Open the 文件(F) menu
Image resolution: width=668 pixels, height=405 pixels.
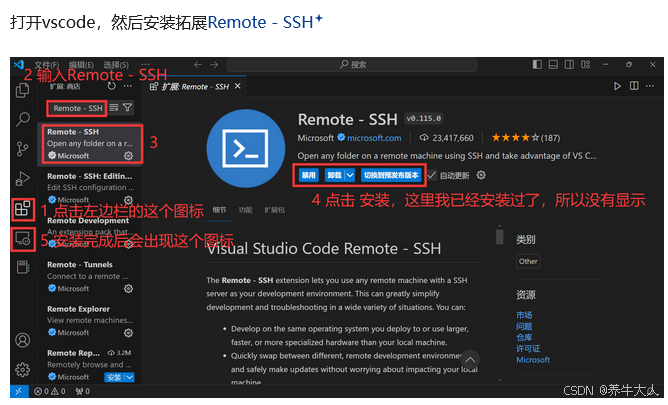(47, 65)
